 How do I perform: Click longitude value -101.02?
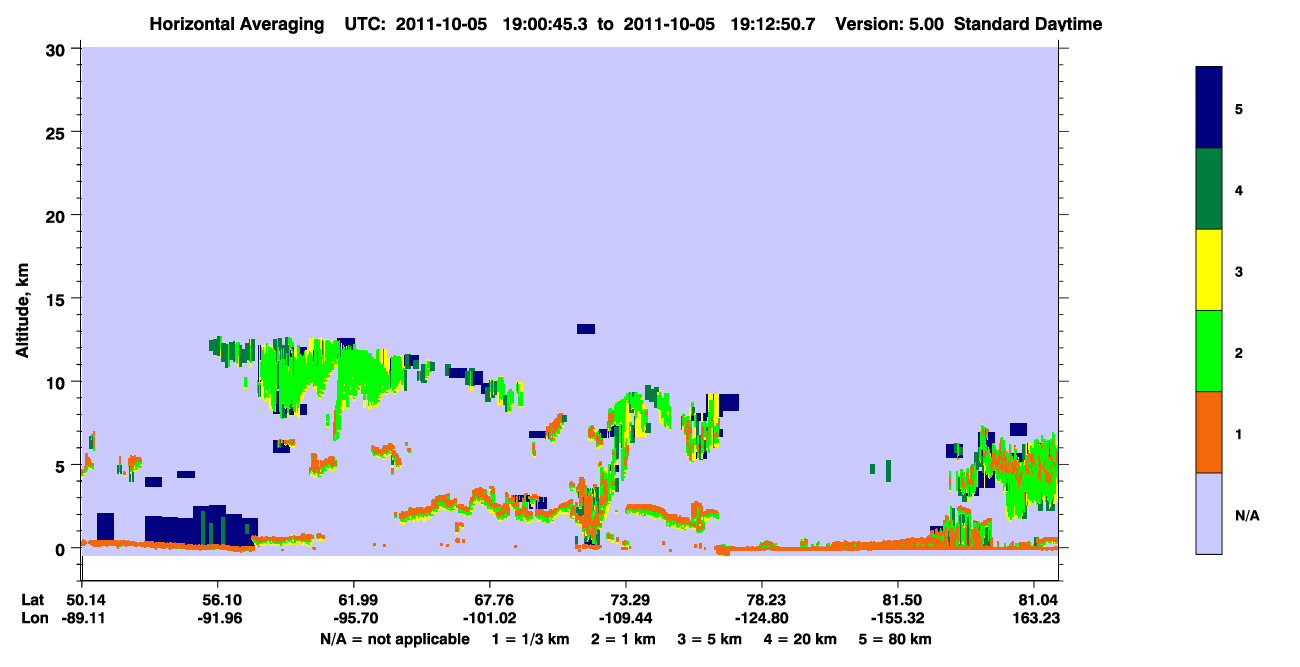click(489, 618)
